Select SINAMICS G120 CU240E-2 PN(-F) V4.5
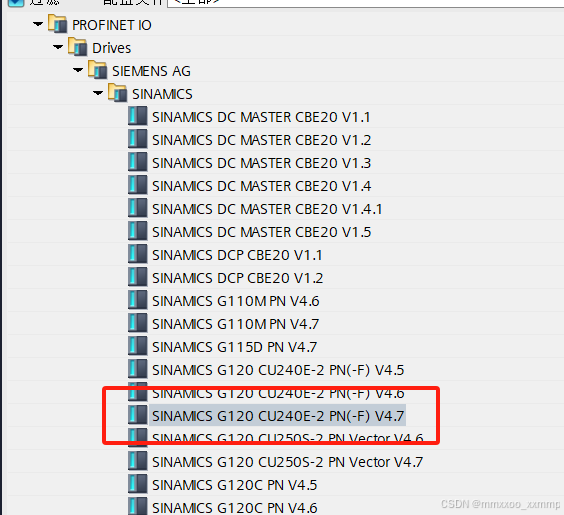564x515 pixels. coord(278,370)
